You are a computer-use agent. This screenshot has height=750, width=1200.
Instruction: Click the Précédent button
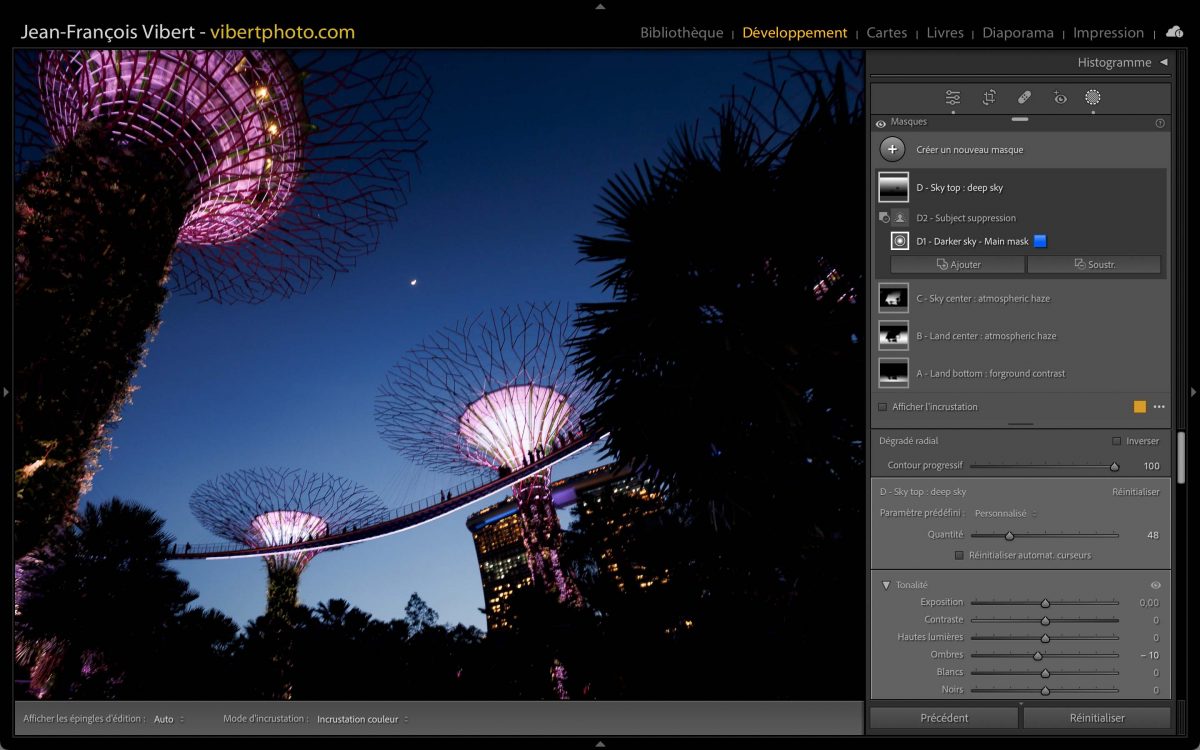pos(944,718)
